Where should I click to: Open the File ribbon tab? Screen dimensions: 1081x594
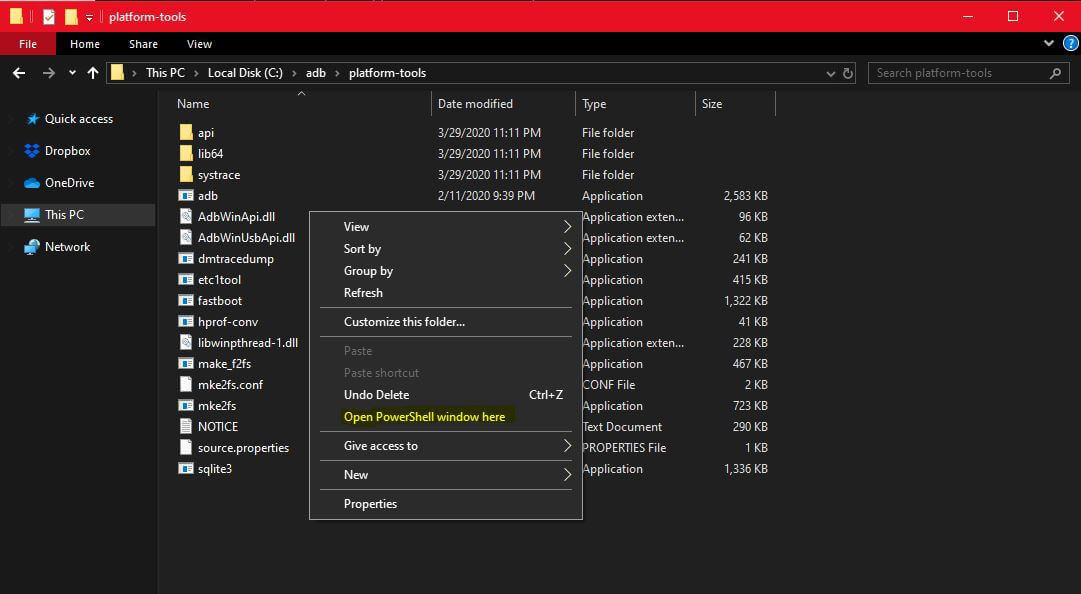click(28, 44)
